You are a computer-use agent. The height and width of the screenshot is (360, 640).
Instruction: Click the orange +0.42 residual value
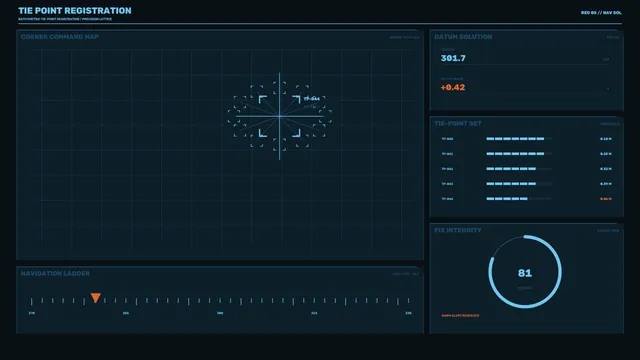[x=453, y=87]
